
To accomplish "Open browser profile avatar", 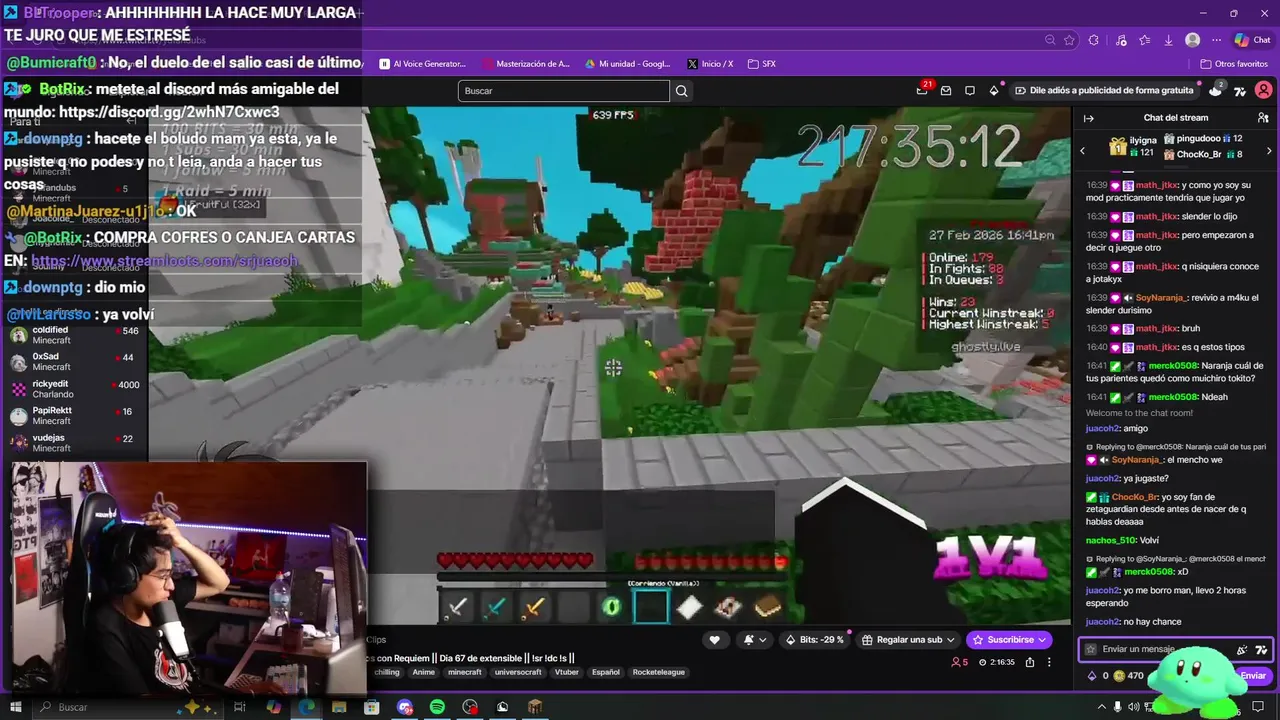I will 1192,40.
